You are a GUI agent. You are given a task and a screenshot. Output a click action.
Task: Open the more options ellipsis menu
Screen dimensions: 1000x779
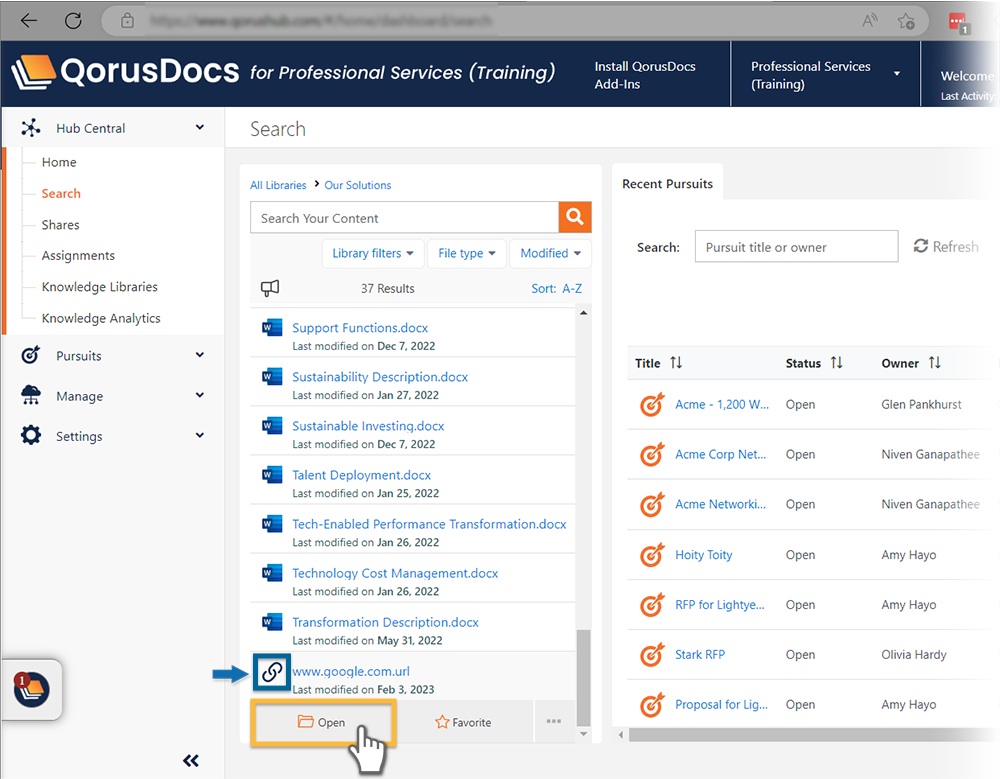pos(554,722)
